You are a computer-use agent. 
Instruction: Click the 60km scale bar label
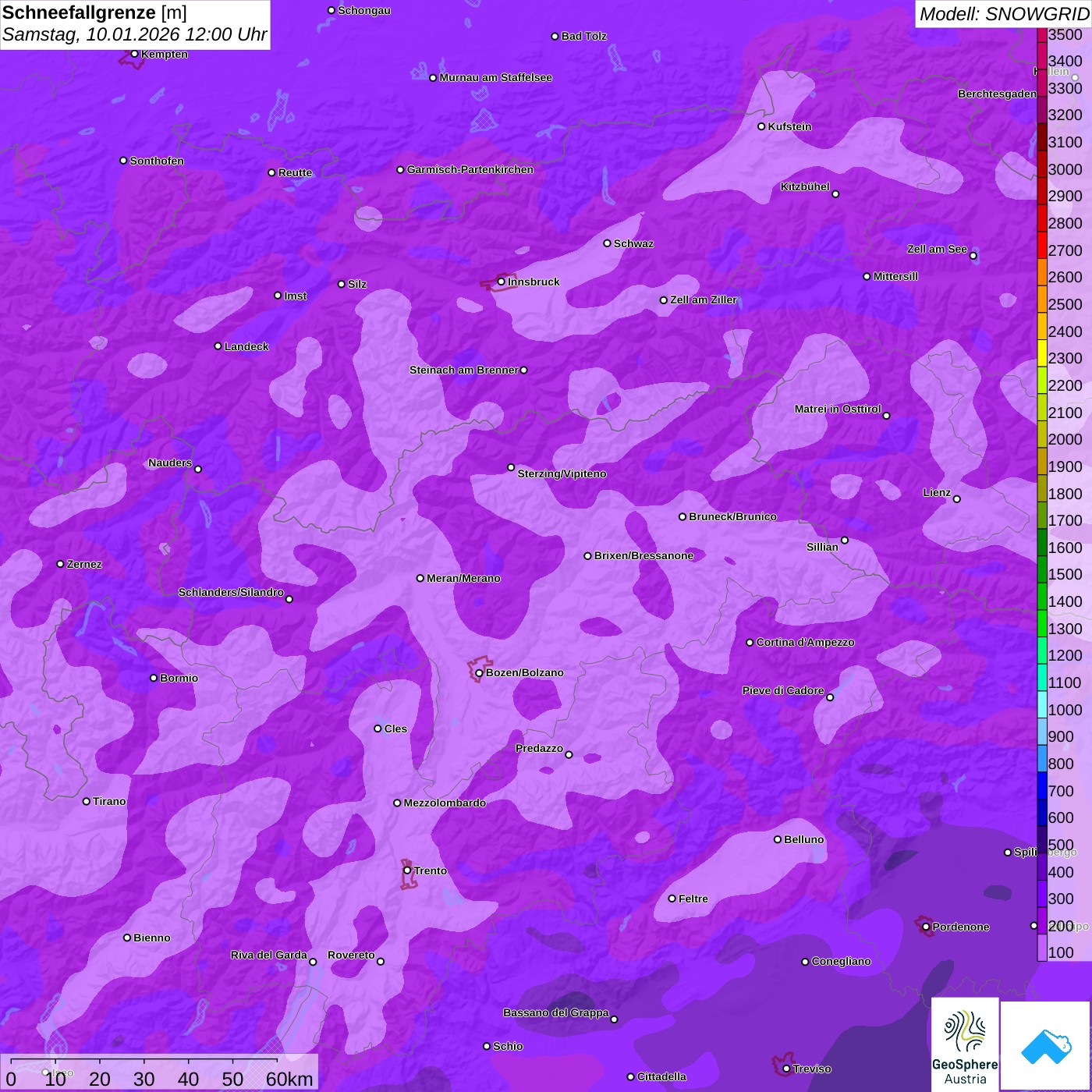click(x=289, y=1079)
